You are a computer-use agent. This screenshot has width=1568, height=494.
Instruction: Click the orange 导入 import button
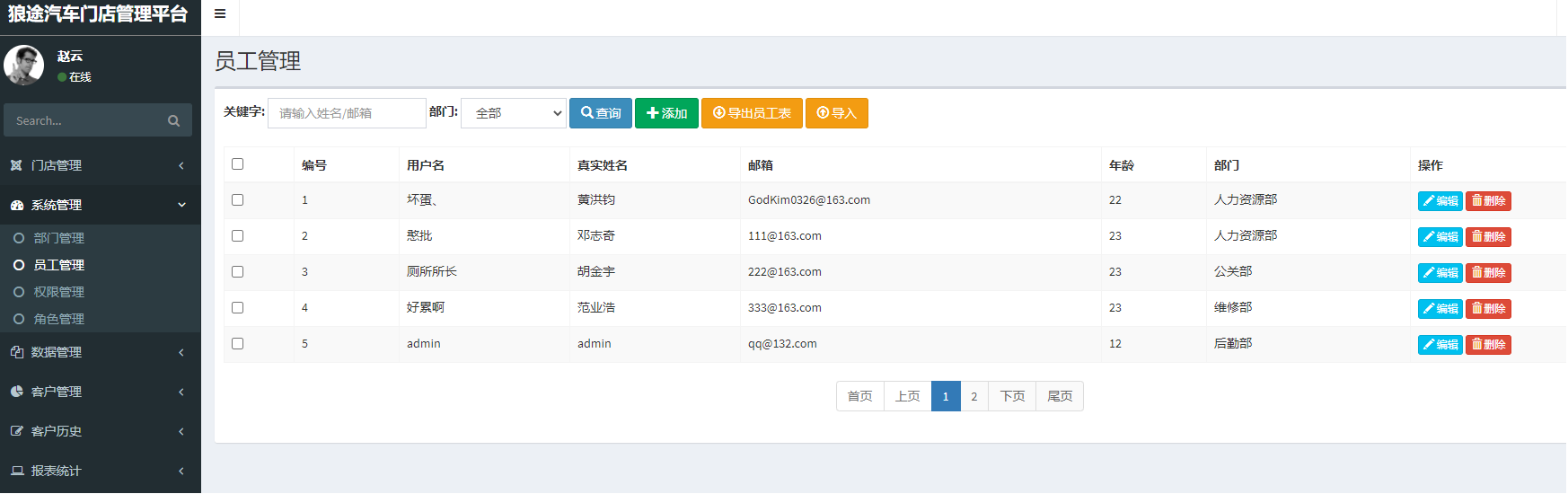837,113
